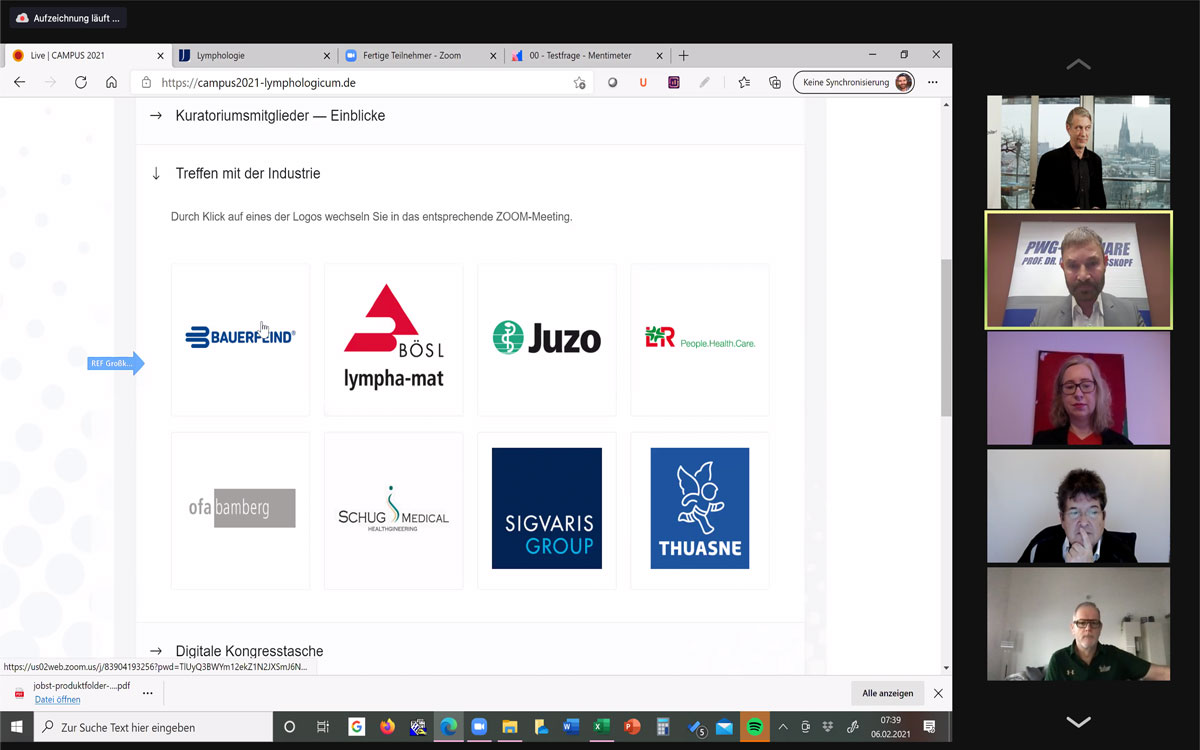Switch to the Lymphologie tab
This screenshot has height=750, width=1200.
(x=252, y=55)
